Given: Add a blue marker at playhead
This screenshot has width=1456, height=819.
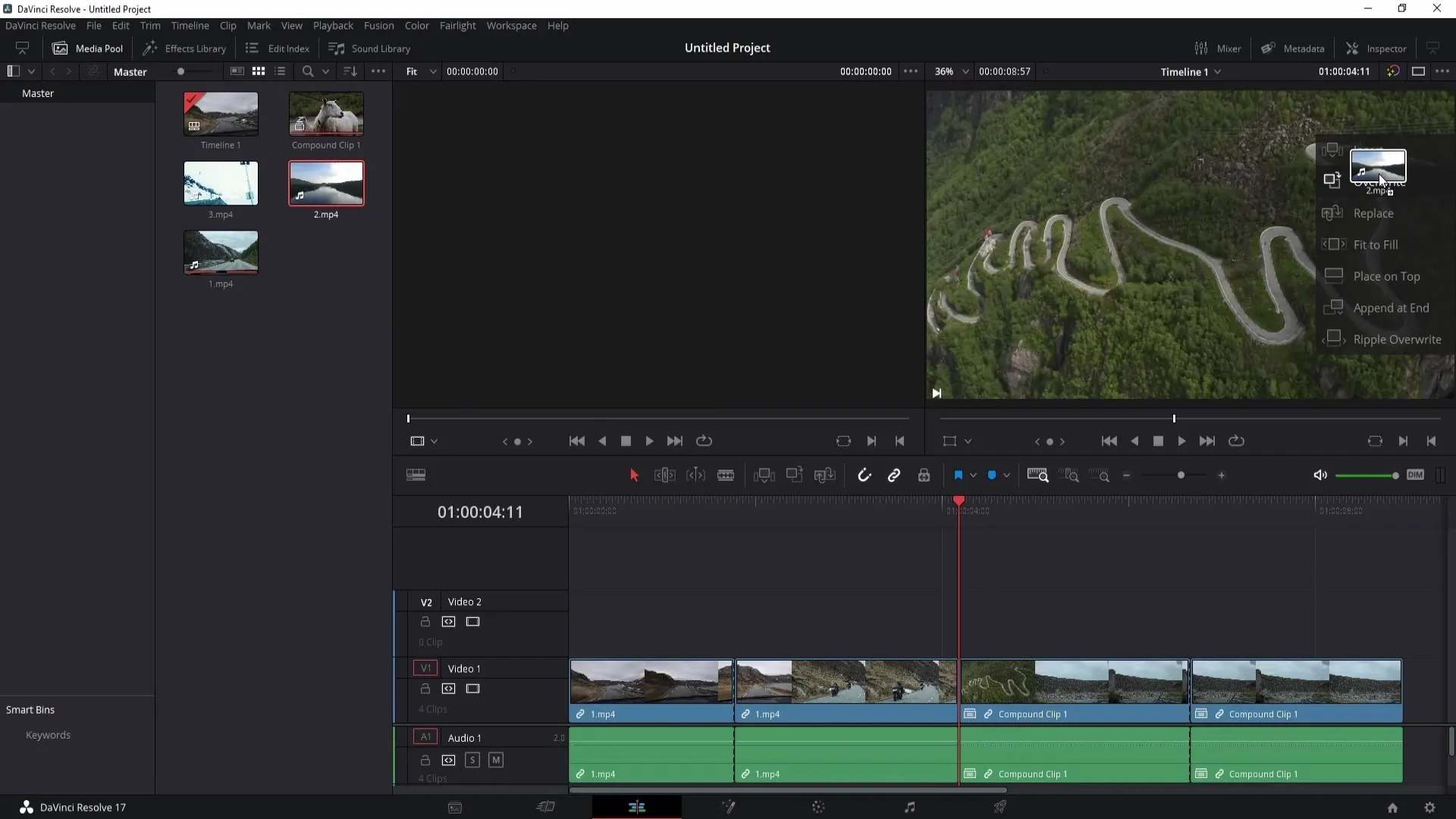Looking at the screenshot, I should tap(992, 475).
